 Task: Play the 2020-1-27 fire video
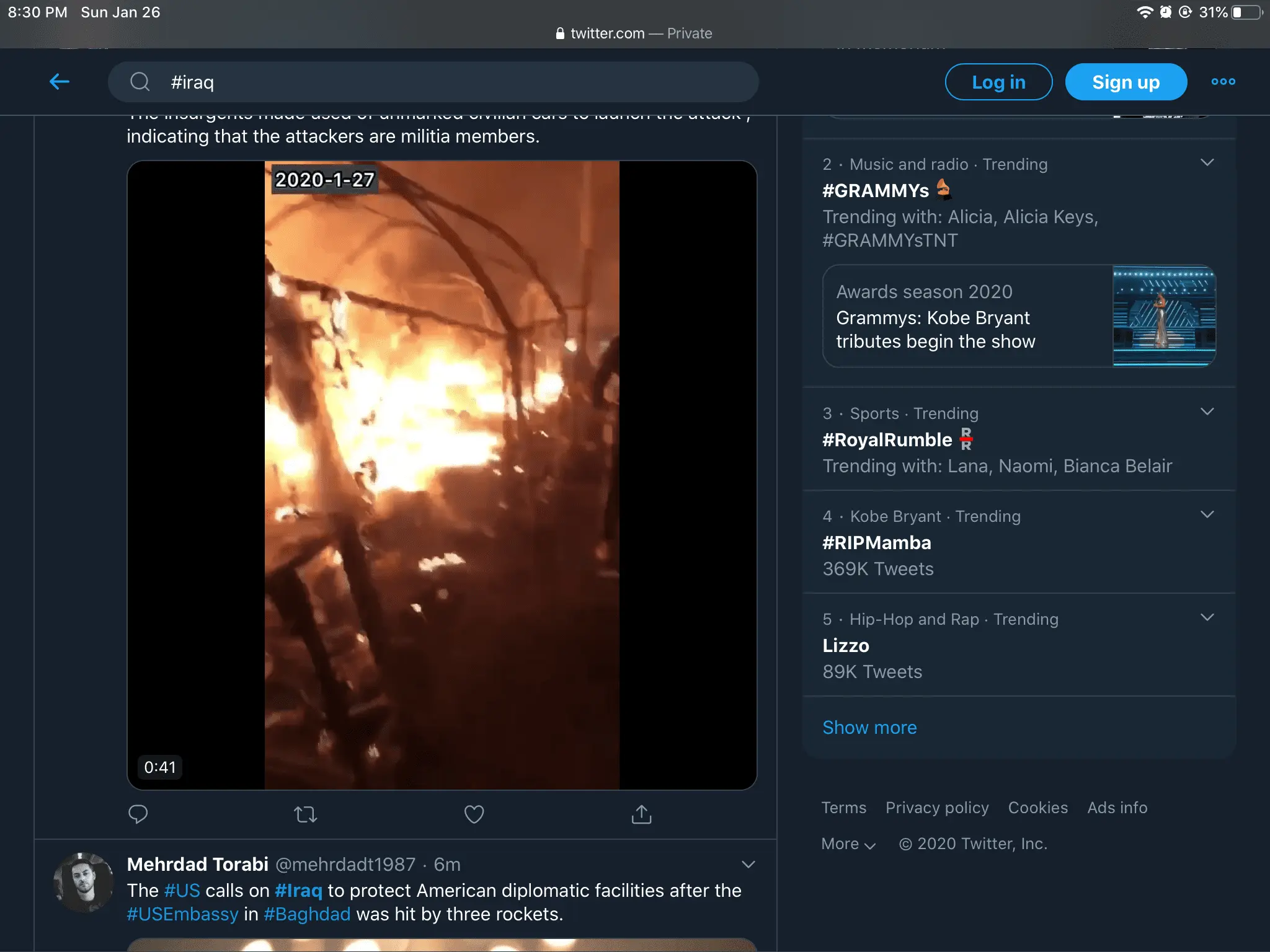click(x=442, y=475)
